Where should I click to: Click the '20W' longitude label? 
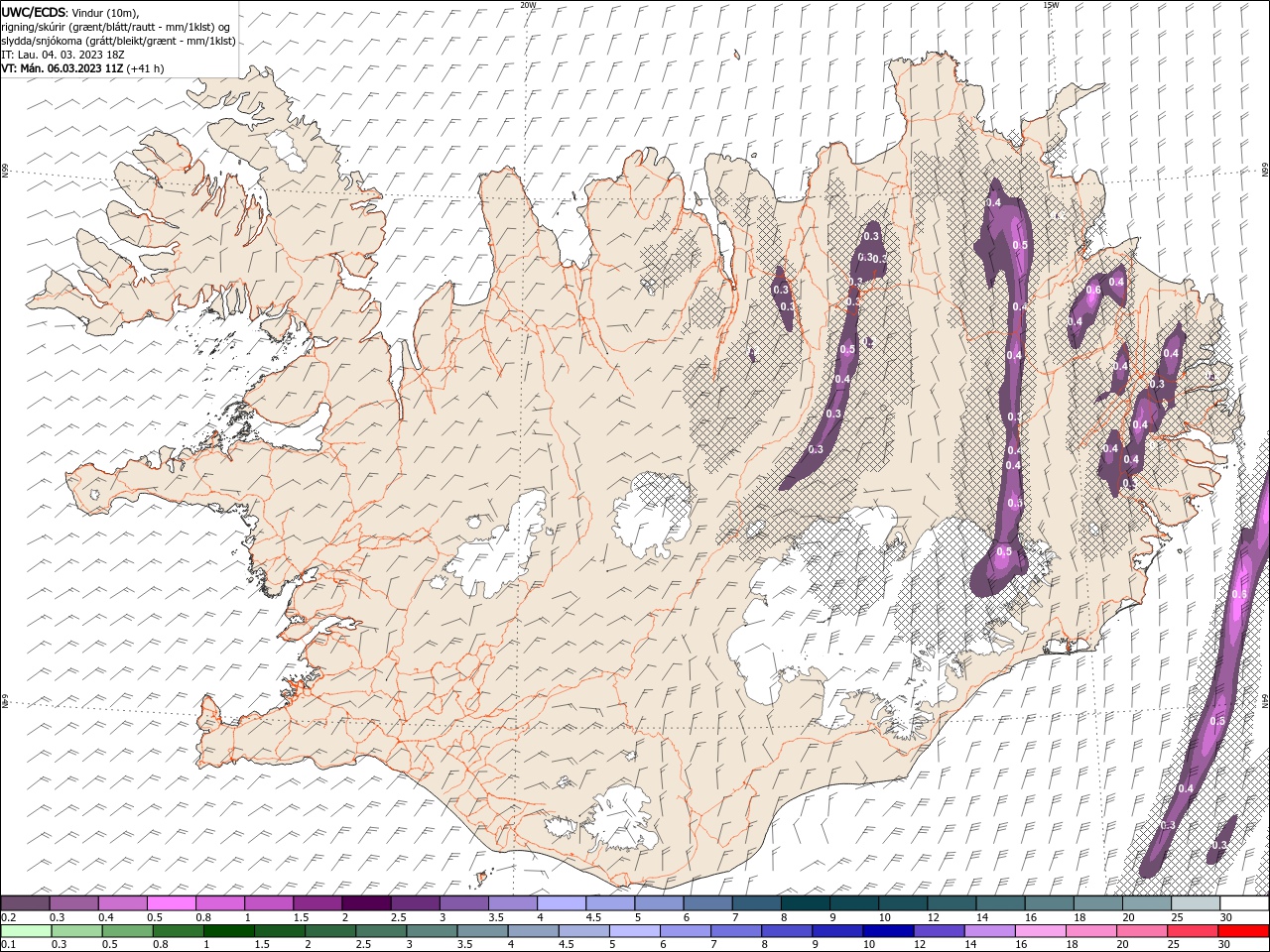(528, 5)
